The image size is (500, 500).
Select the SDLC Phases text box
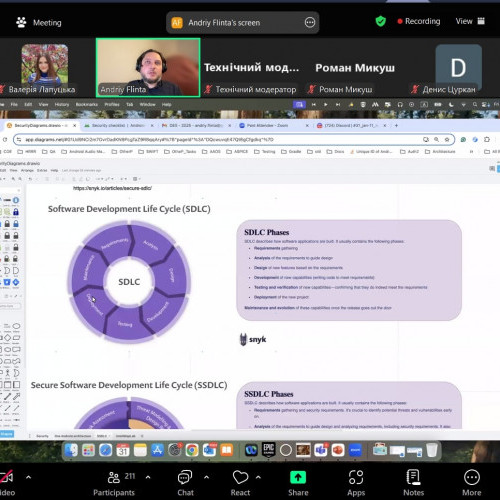(349, 270)
